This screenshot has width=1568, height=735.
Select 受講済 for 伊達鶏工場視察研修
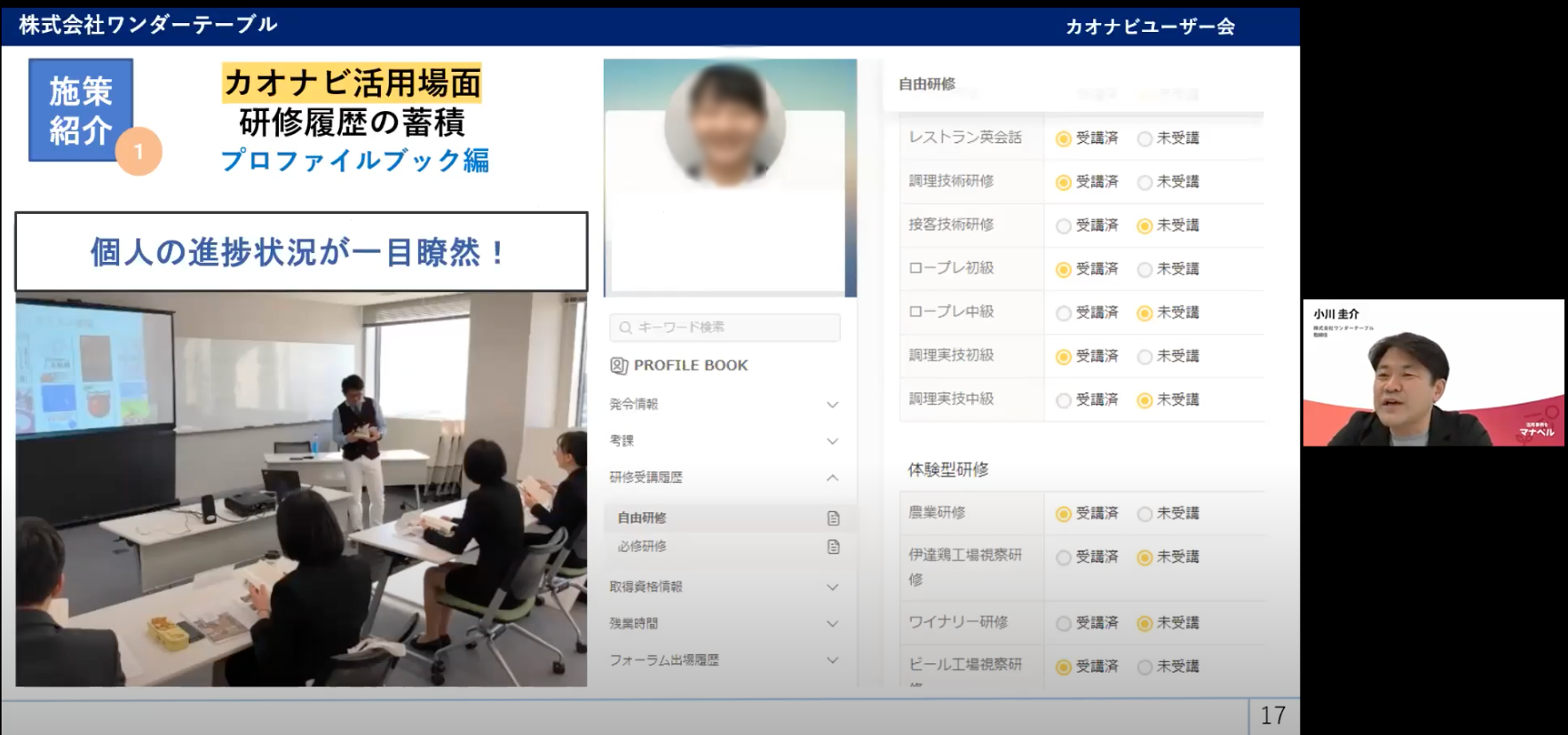1063,557
